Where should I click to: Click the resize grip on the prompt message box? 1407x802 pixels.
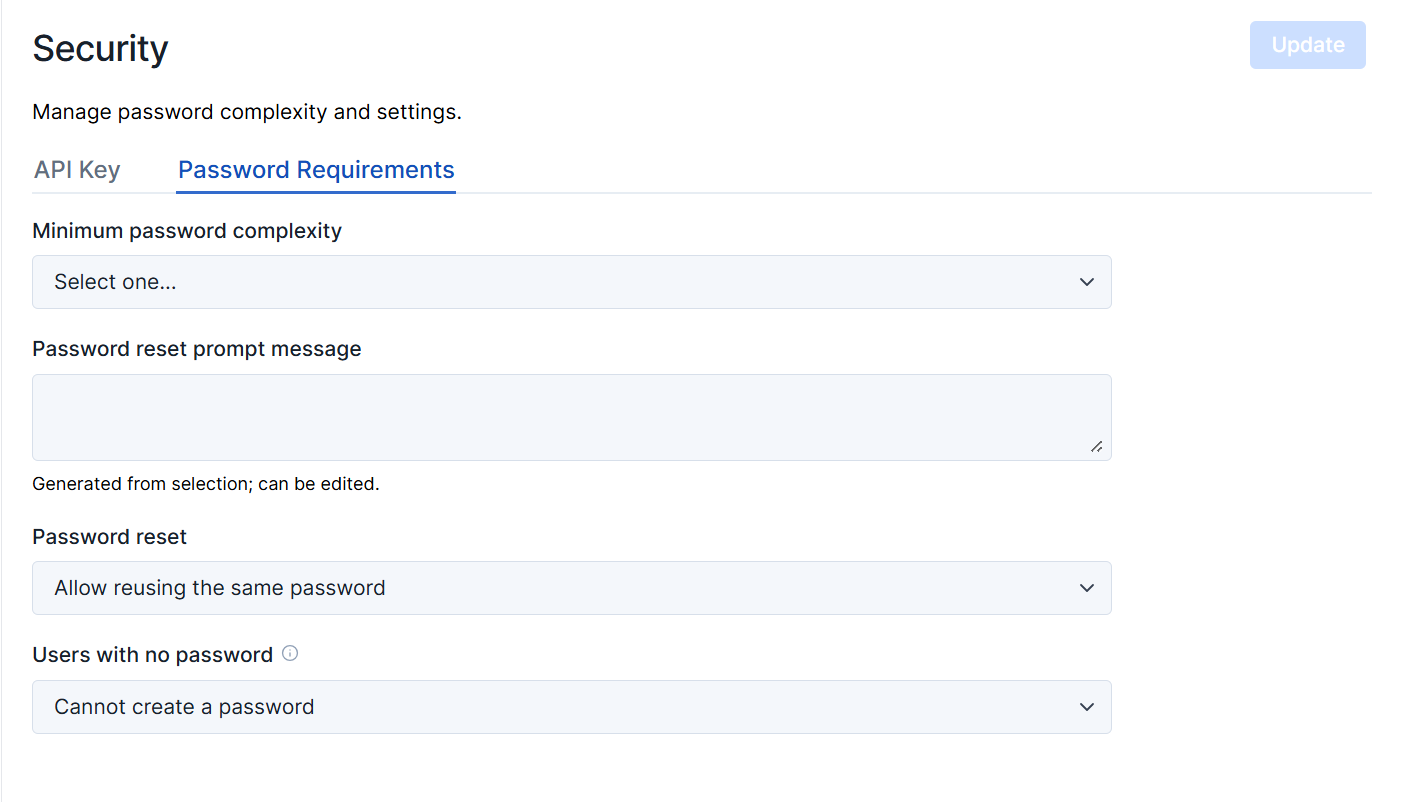coord(1097,447)
